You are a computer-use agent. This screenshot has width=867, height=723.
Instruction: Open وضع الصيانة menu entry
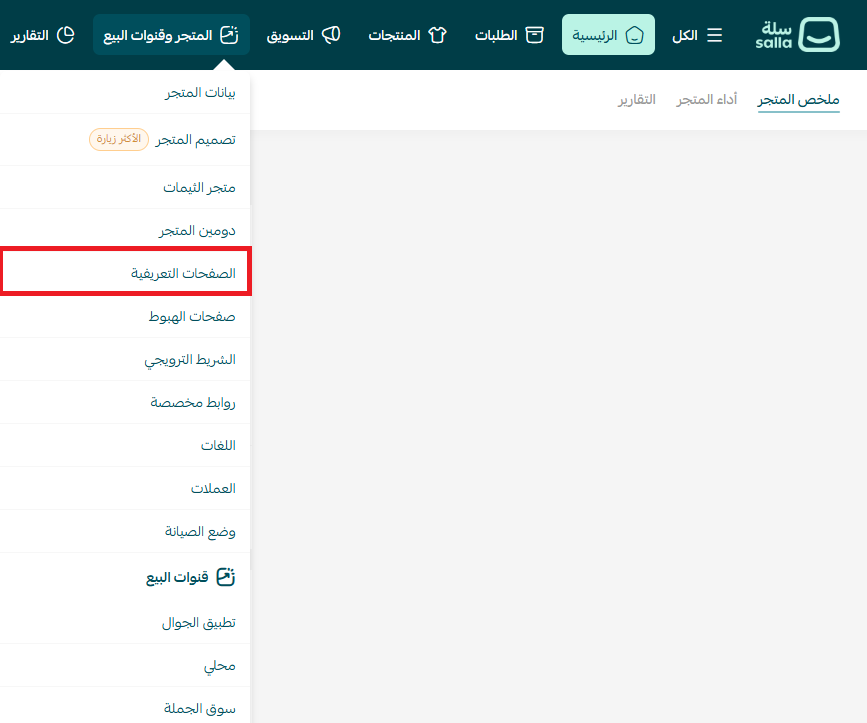[x=125, y=531]
